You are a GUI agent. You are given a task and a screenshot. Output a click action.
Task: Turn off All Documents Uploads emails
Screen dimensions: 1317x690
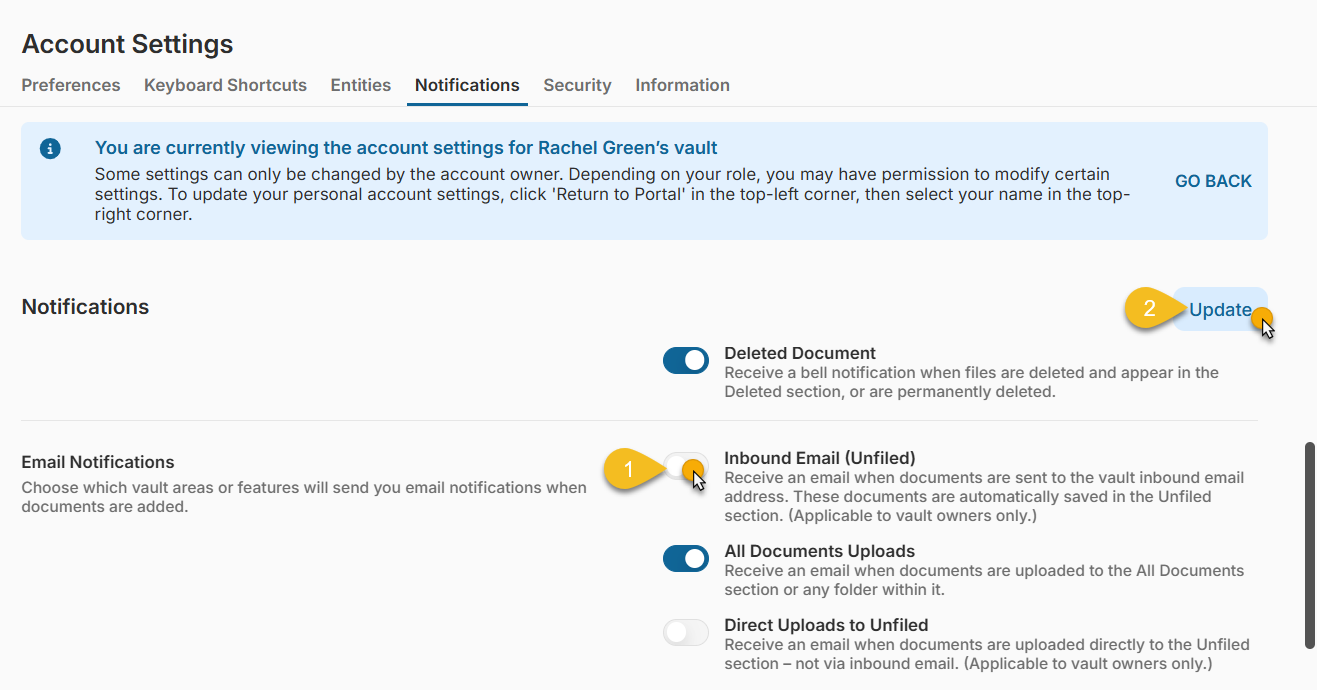686,558
